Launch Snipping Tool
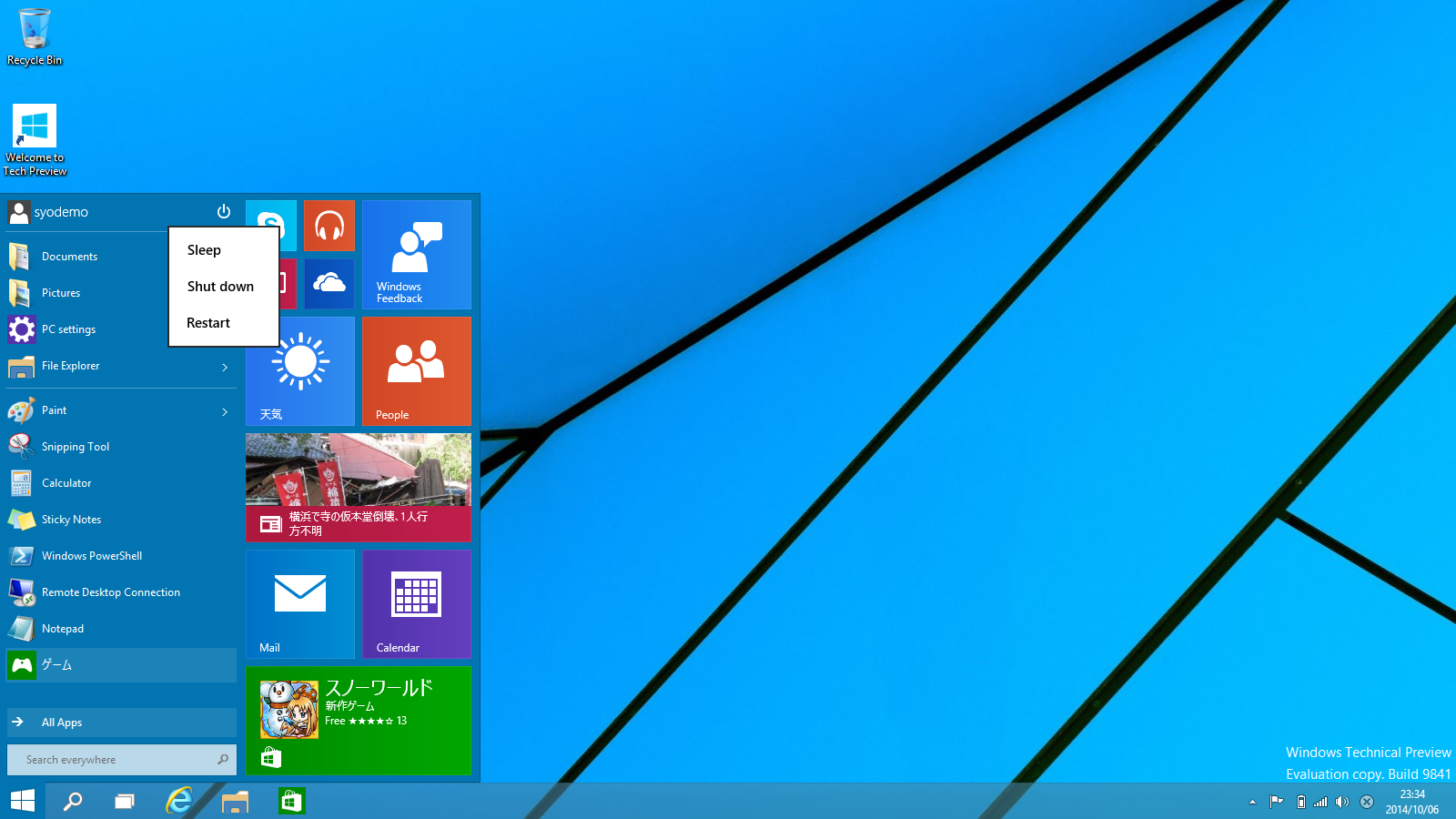The height and width of the screenshot is (819, 1456). (x=121, y=447)
